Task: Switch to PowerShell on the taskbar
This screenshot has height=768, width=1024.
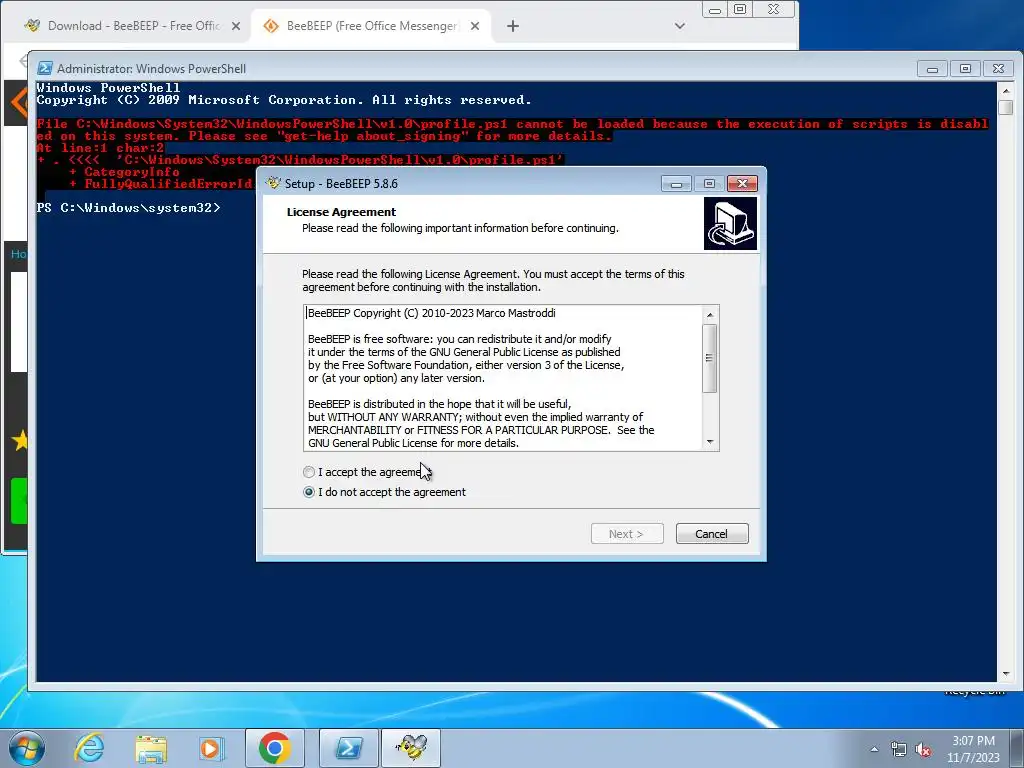Action: [349, 748]
